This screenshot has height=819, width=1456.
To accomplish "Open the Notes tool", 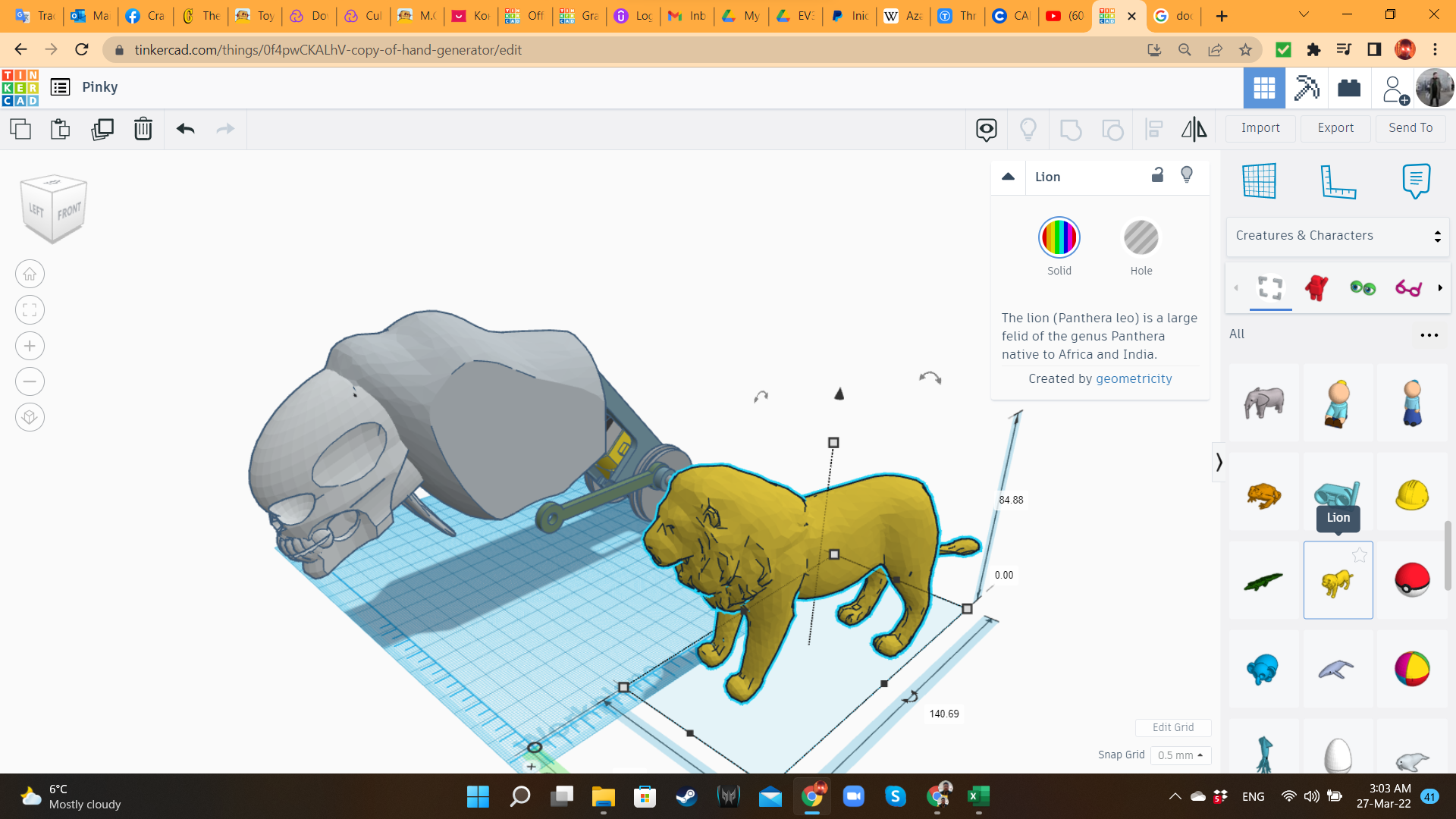I will pos(1415,181).
